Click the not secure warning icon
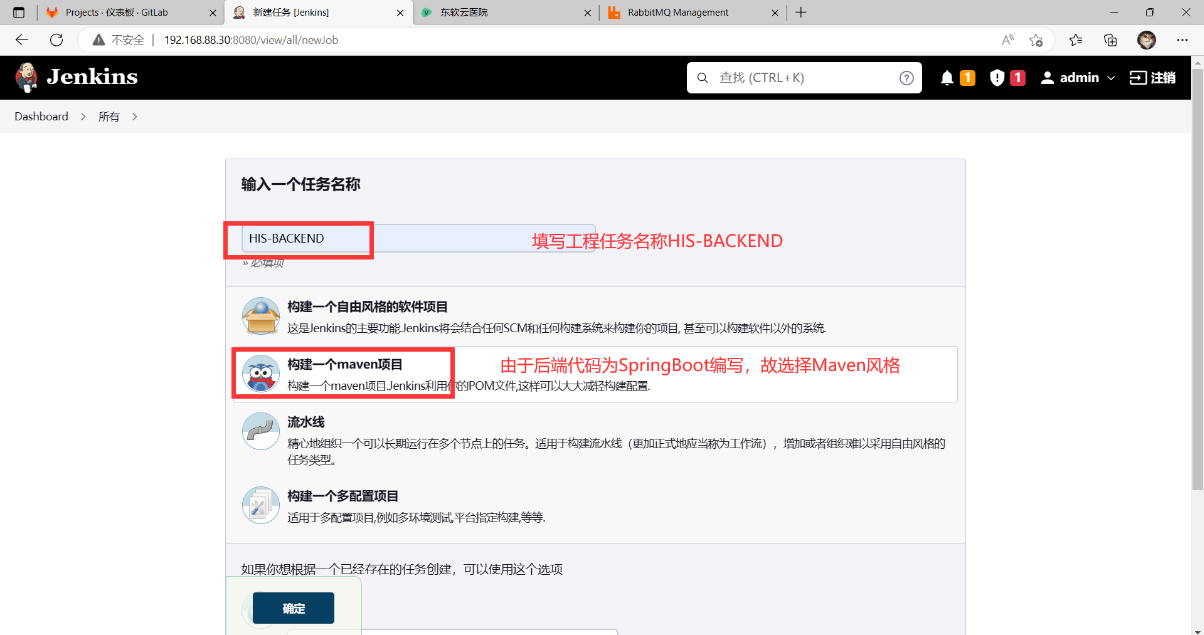1204x635 pixels. pos(98,40)
